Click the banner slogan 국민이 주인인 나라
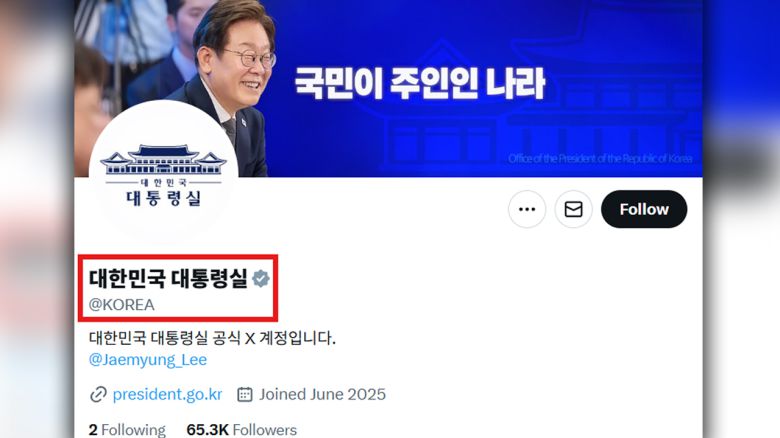Image resolution: width=780 pixels, height=438 pixels. 420,83
